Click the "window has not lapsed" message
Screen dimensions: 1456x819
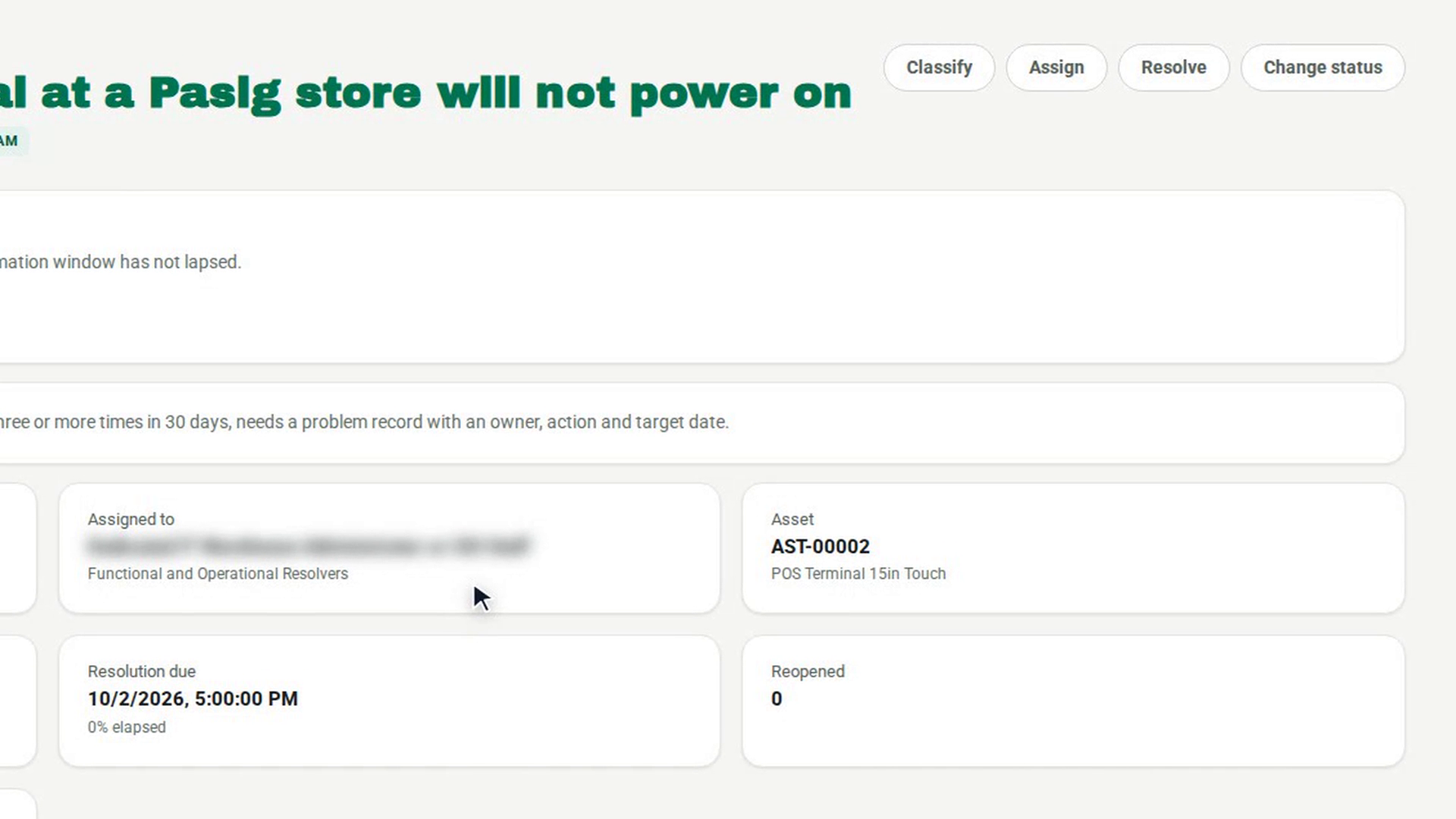click(121, 262)
